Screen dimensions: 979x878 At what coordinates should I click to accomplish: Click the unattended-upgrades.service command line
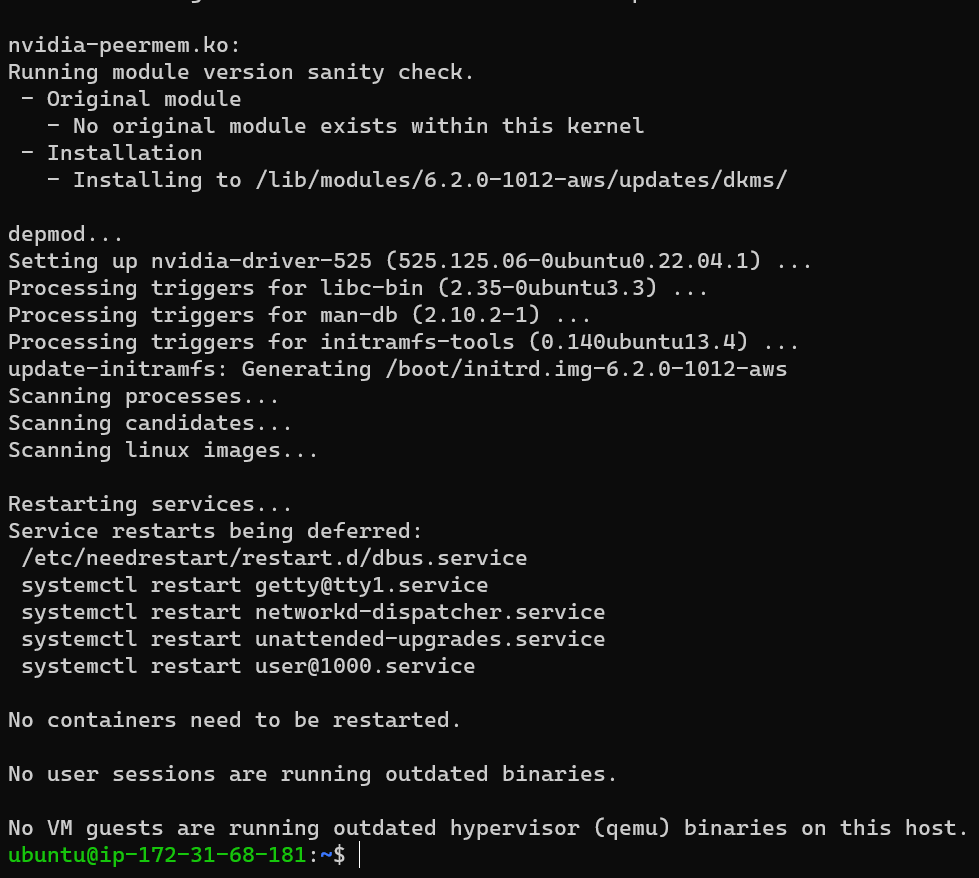coord(313,639)
